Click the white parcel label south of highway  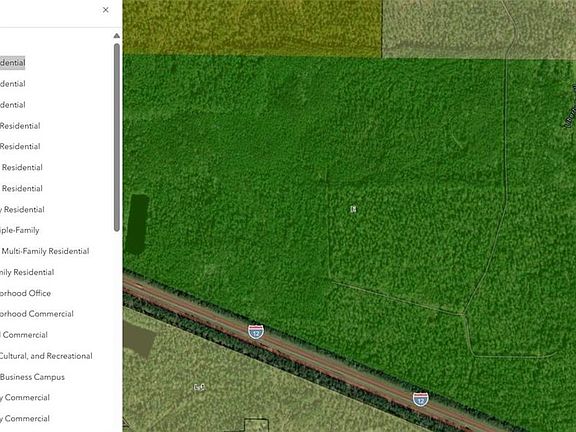tap(199, 387)
